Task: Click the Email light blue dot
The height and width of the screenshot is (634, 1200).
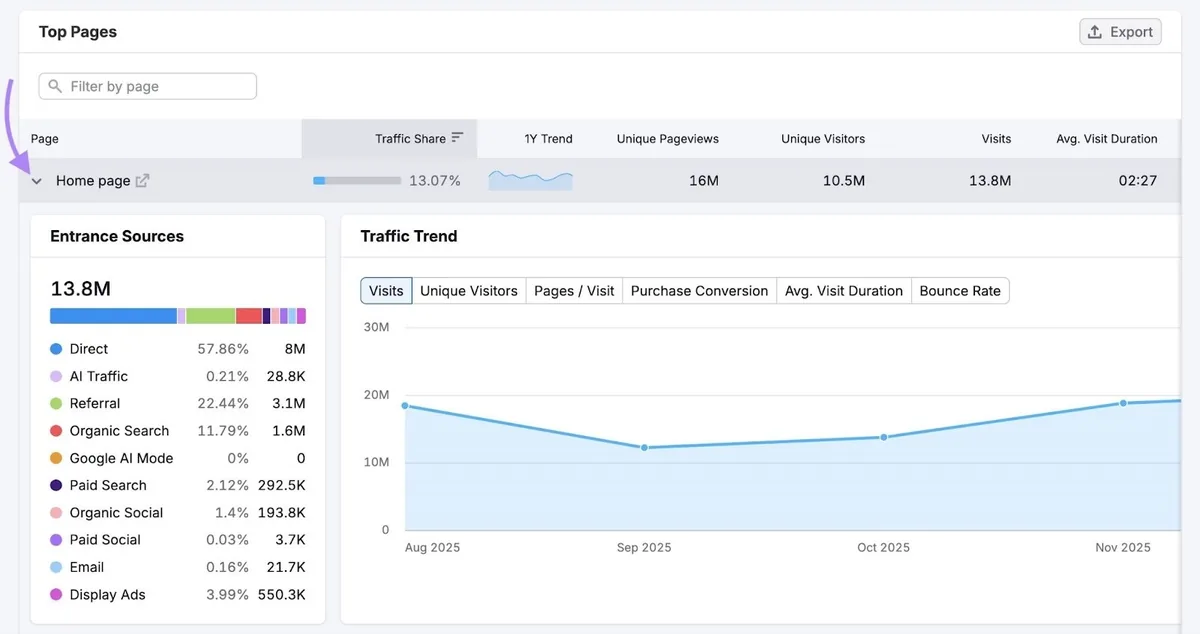Action: [56, 567]
